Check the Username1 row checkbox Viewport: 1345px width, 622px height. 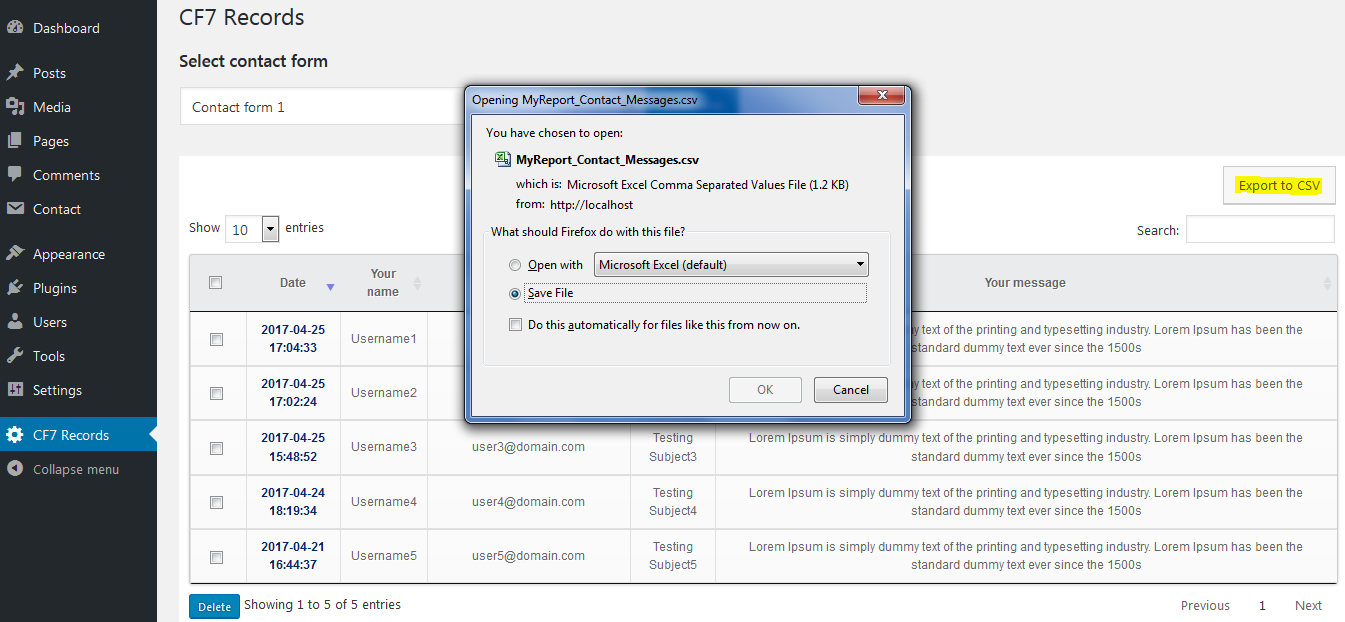[x=216, y=339]
